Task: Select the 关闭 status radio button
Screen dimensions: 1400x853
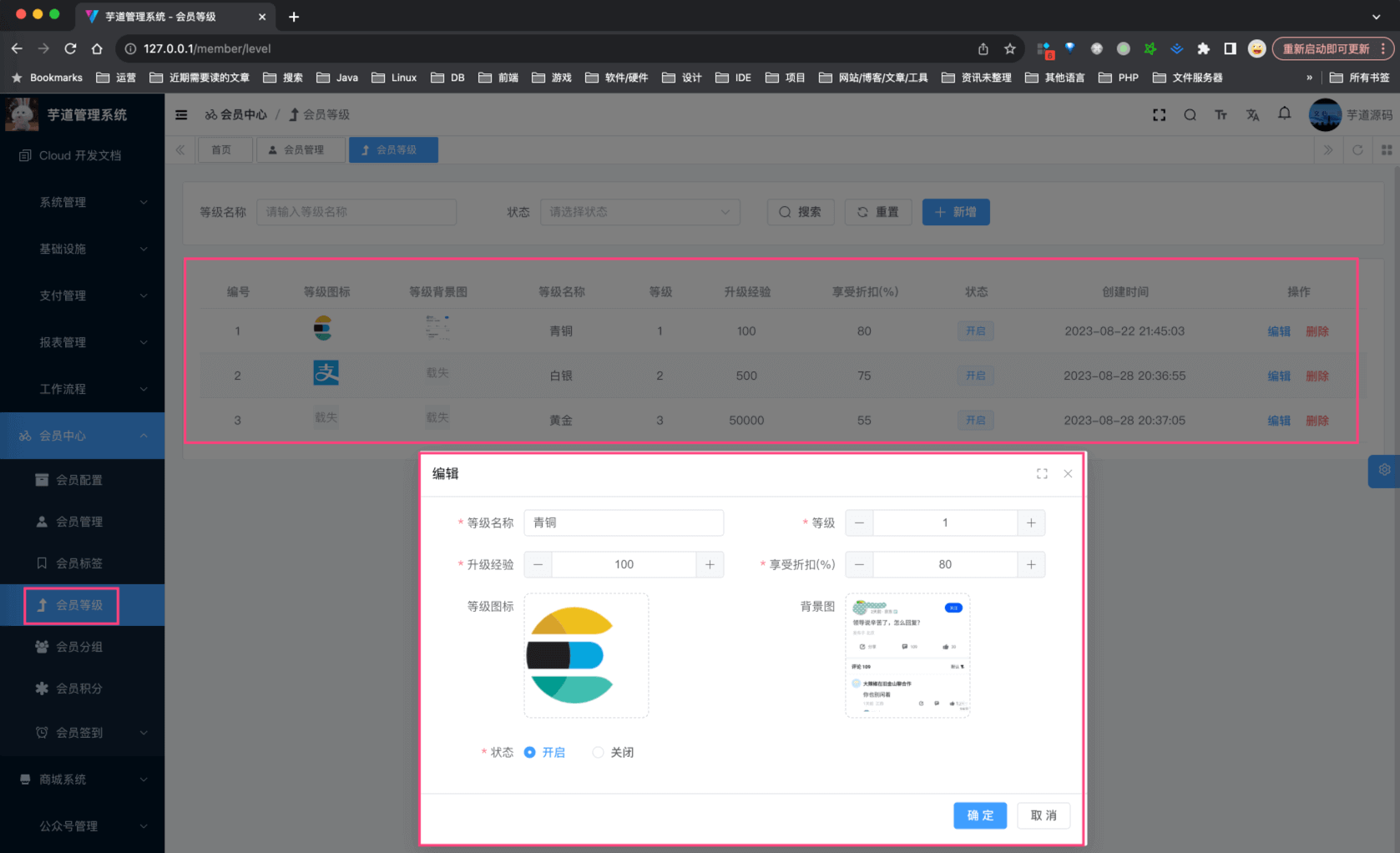Action: point(598,752)
